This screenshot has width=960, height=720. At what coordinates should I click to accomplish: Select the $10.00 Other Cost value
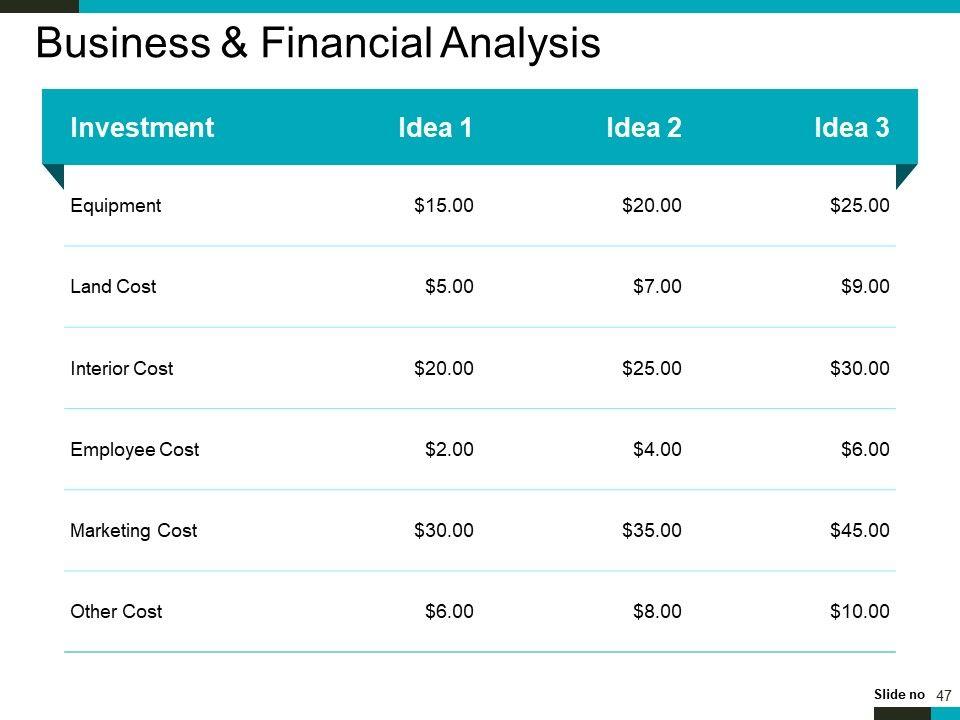pyautogui.click(x=859, y=611)
